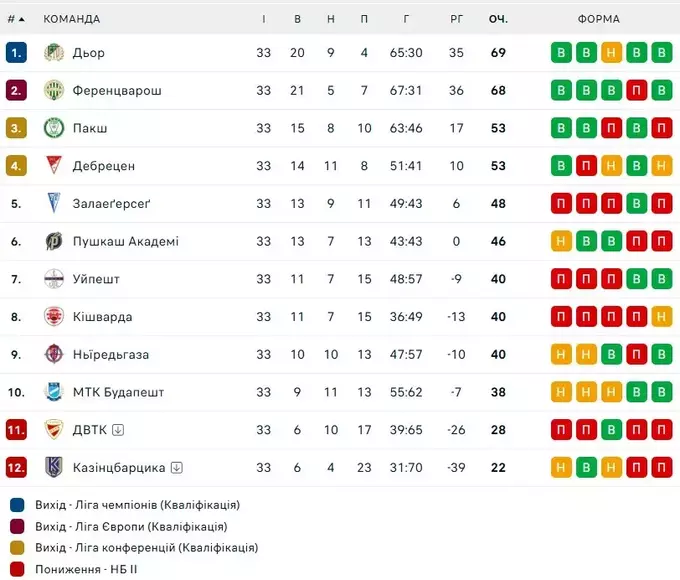Open the Залаегерсег club badge

(54, 203)
